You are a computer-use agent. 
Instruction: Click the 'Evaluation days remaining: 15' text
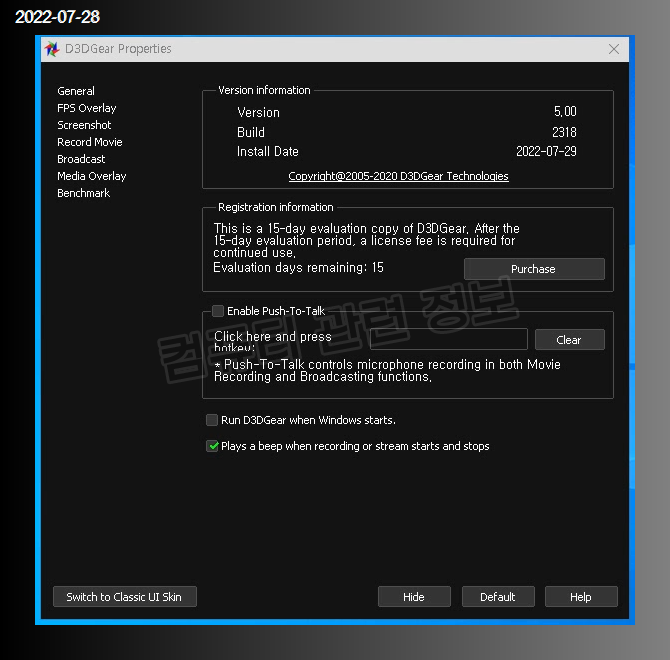[298, 268]
